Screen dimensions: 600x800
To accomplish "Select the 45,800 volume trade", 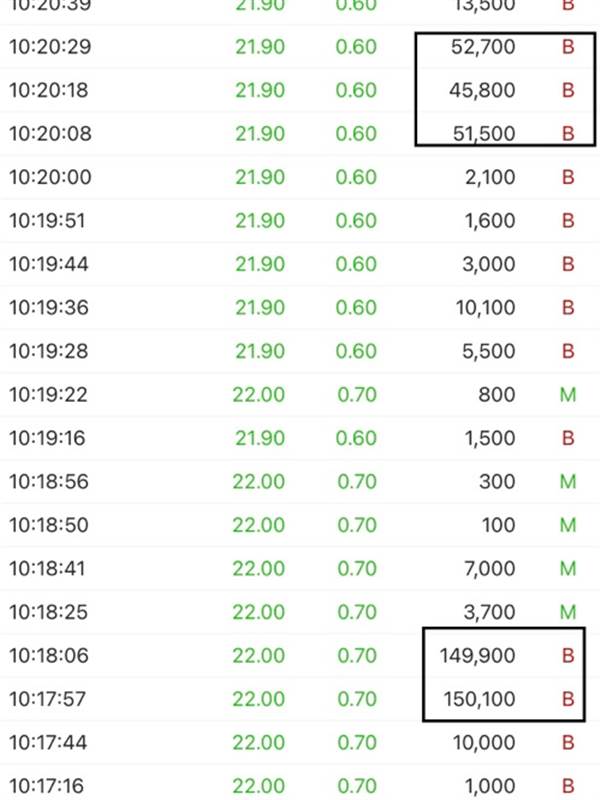I will (x=482, y=90).
